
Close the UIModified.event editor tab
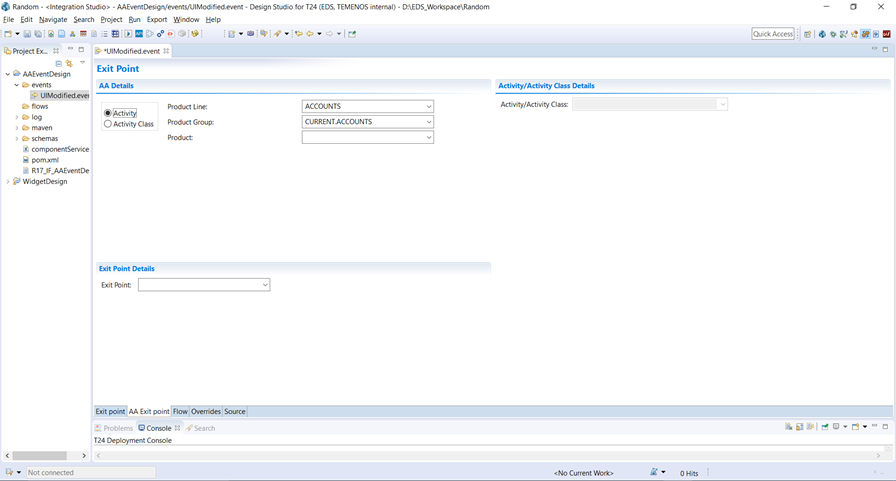point(166,51)
